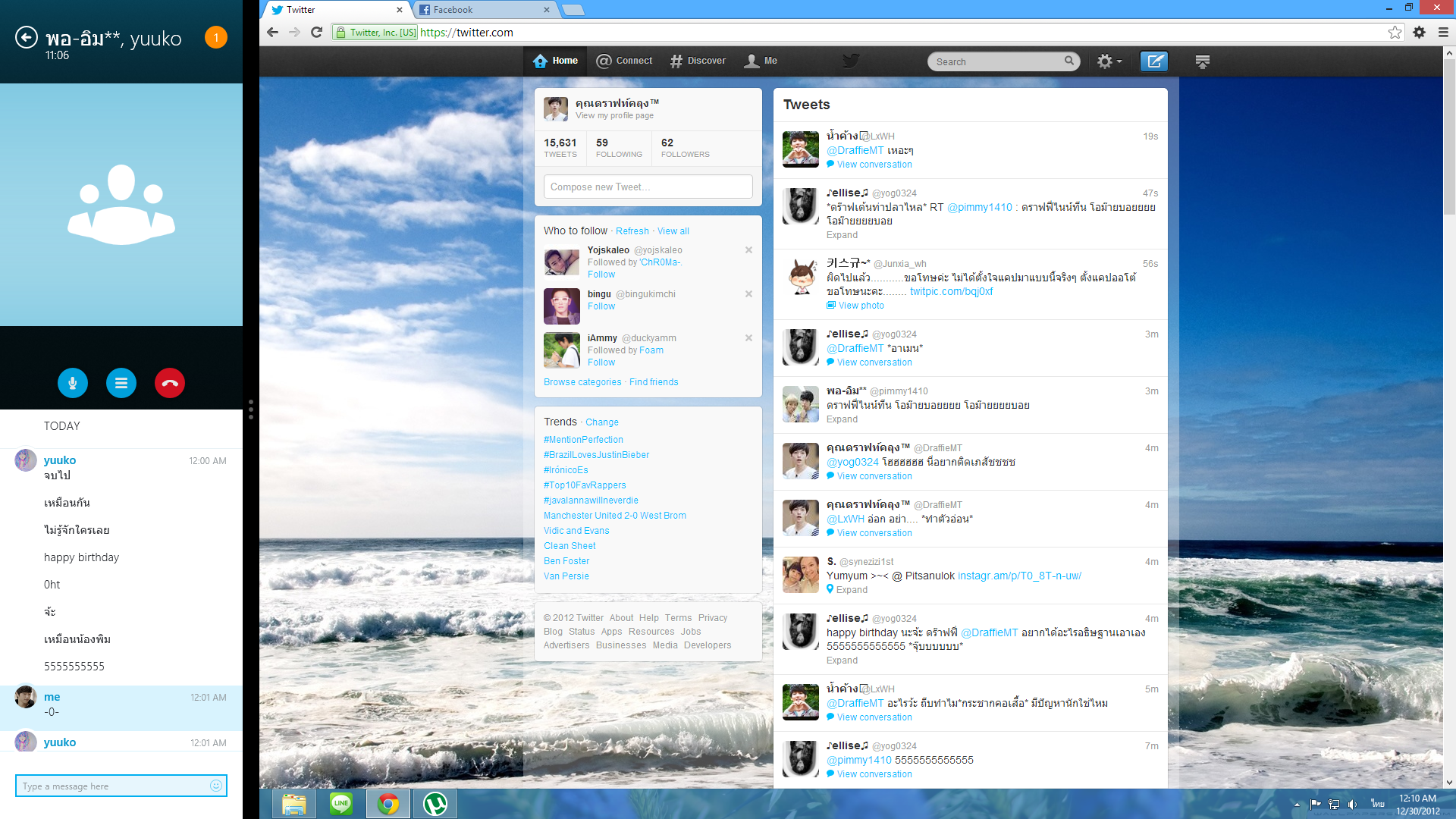This screenshot has width=1456, height=819.
Task: Open emoticon picker in Skype message box
Action: pos(216,786)
